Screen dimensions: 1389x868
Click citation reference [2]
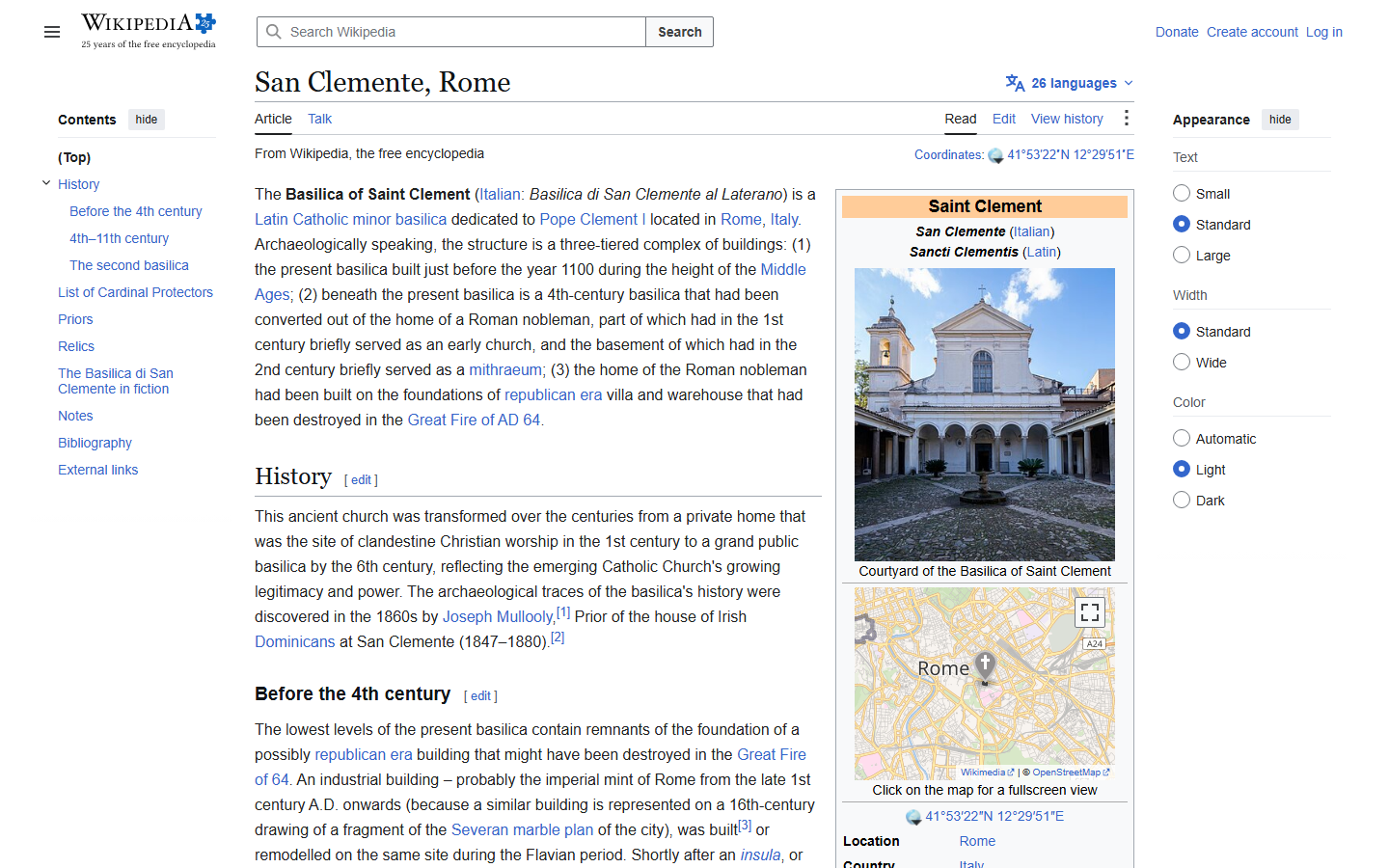558,637
